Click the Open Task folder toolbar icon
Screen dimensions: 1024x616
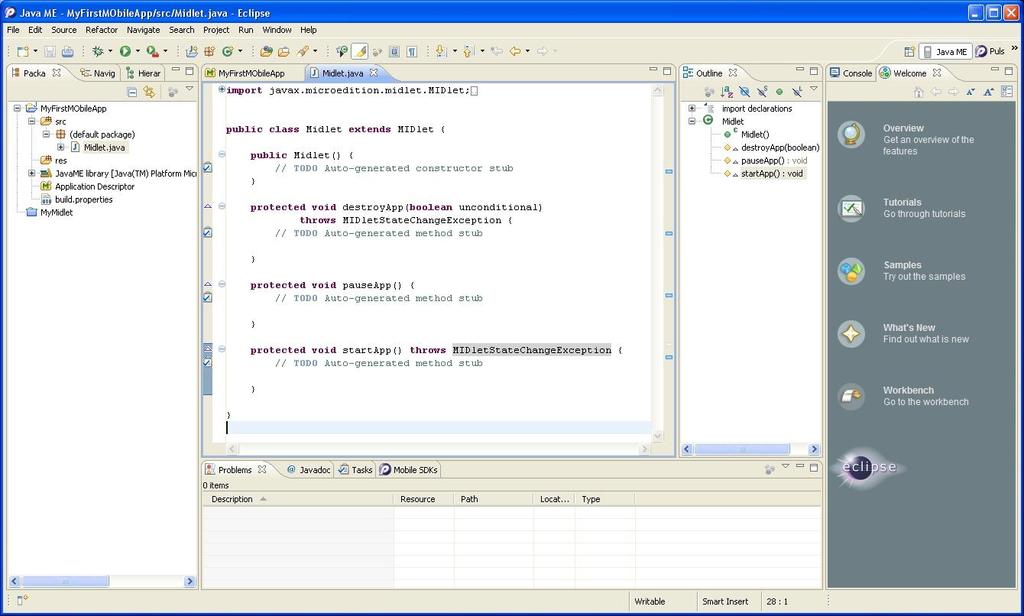283,51
